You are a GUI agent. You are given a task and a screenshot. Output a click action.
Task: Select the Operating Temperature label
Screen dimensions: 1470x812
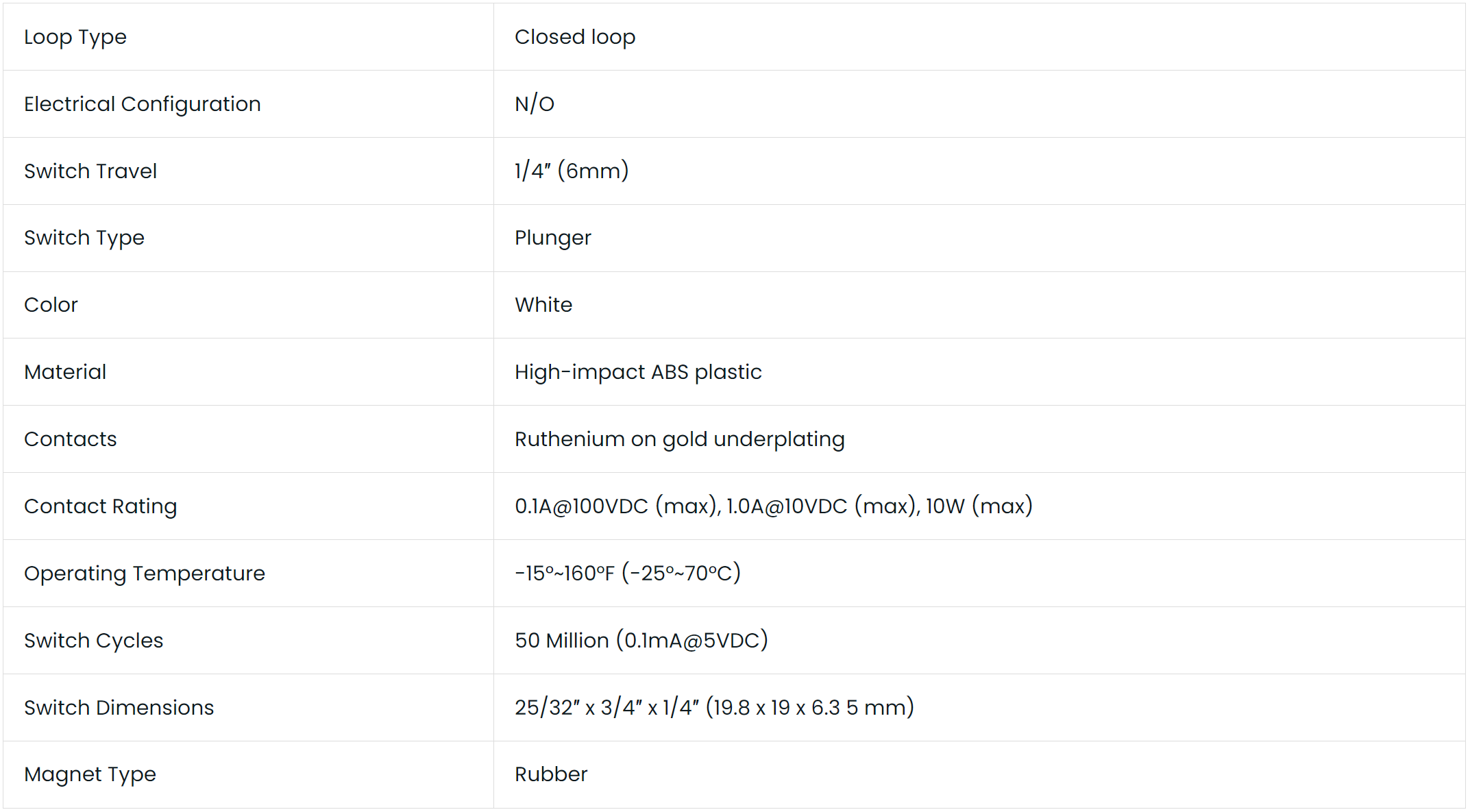pyautogui.click(x=145, y=574)
